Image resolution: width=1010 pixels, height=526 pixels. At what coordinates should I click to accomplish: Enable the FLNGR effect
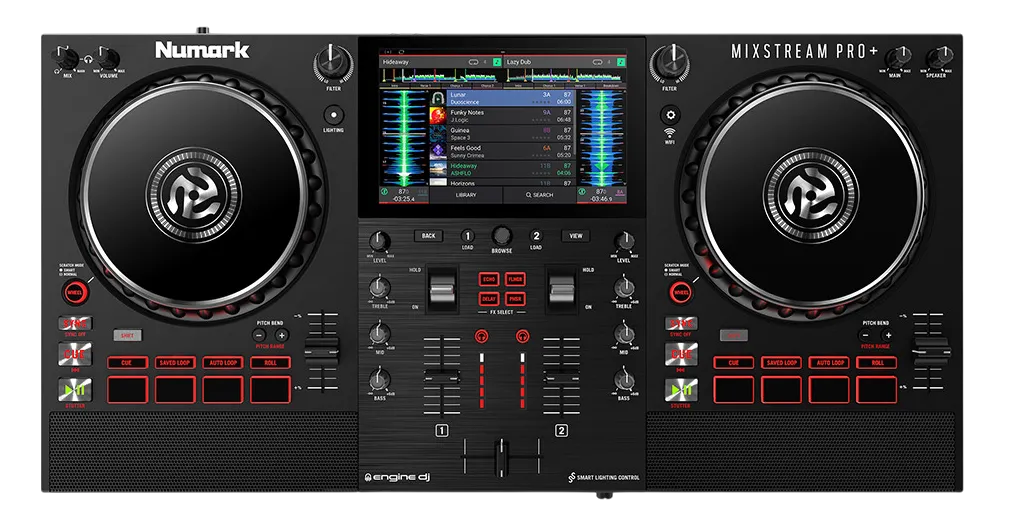pos(515,279)
